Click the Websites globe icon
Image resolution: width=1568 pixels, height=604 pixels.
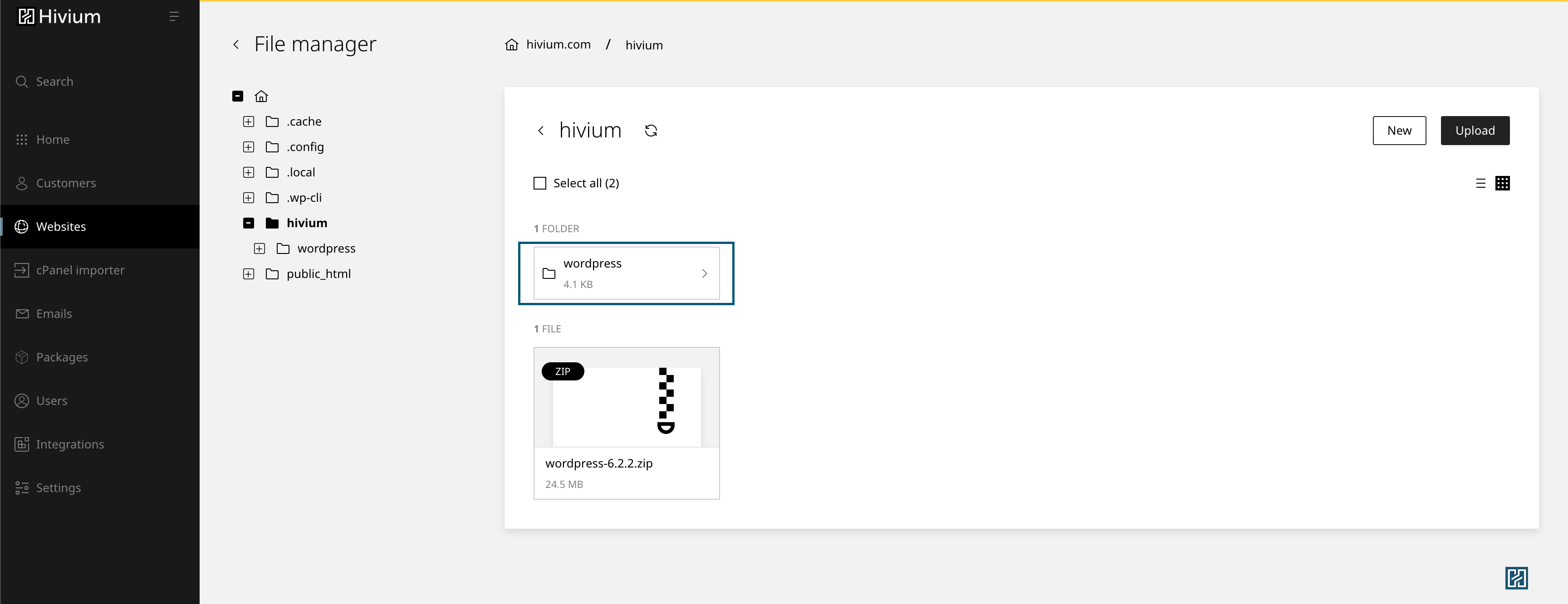pyautogui.click(x=22, y=226)
